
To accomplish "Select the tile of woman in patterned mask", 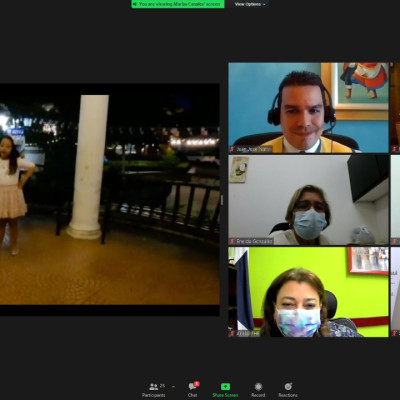I will pyautogui.click(x=308, y=292).
